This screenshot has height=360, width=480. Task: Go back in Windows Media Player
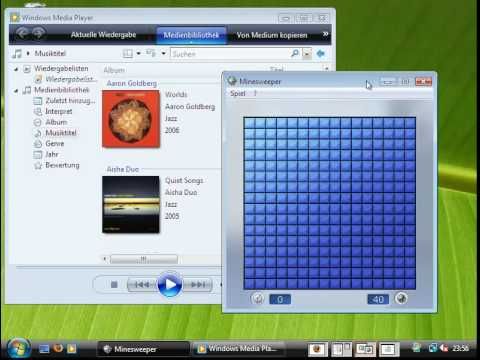[22, 33]
